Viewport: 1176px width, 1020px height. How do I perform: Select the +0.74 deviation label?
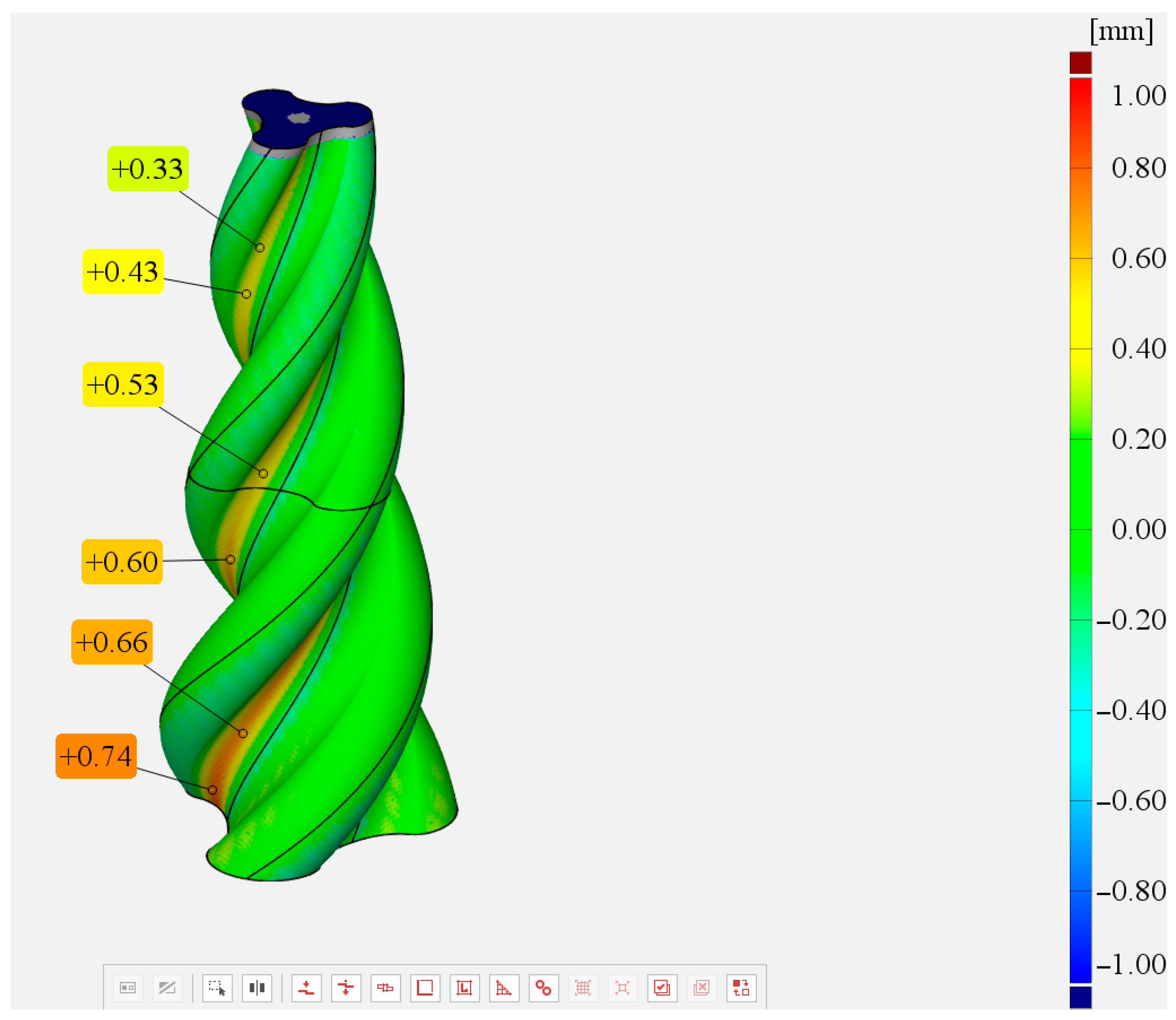click(x=96, y=756)
